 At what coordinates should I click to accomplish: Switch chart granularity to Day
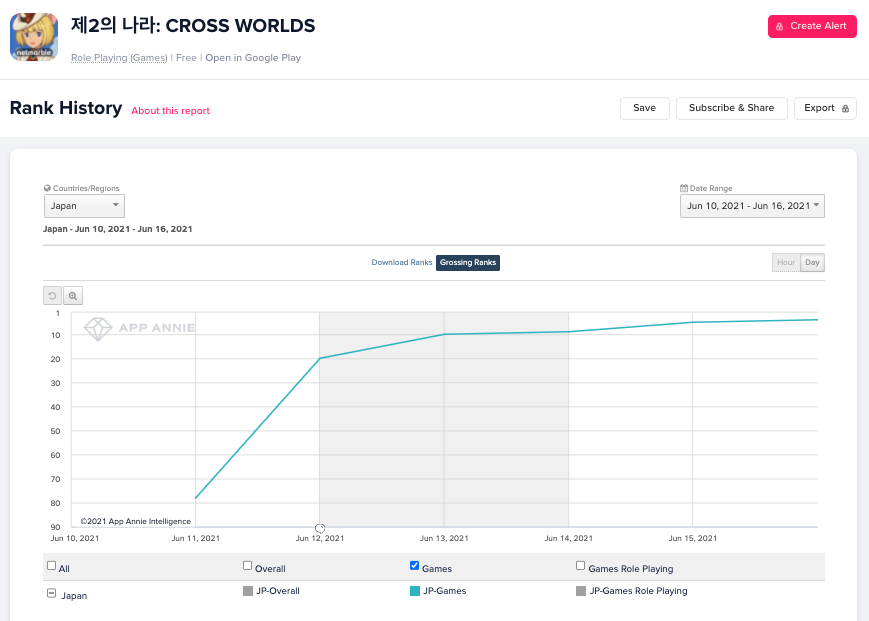812,263
